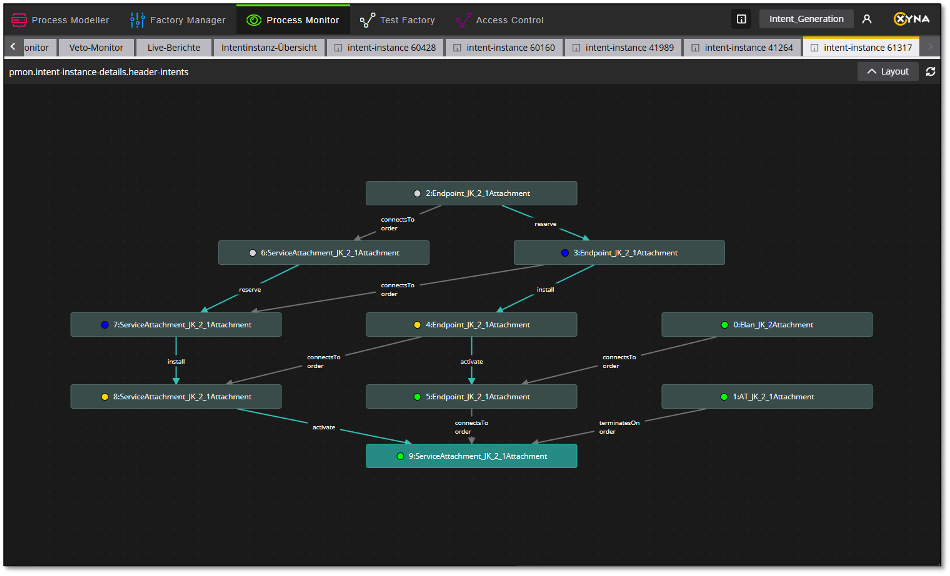Click the panel icon left of Intent_Generation
950x576 pixels.
click(x=741, y=19)
